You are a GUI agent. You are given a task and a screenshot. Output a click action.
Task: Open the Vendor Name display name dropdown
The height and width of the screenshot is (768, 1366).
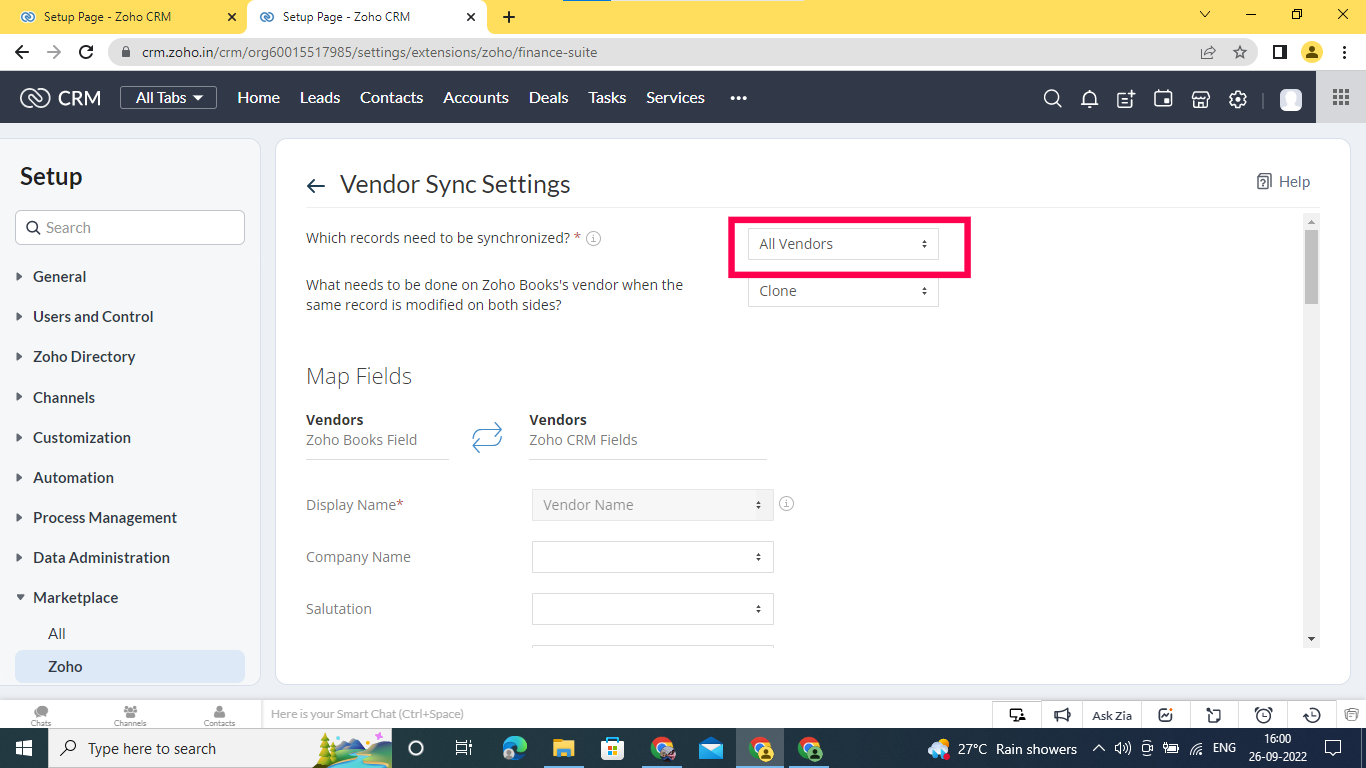[x=653, y=505]
